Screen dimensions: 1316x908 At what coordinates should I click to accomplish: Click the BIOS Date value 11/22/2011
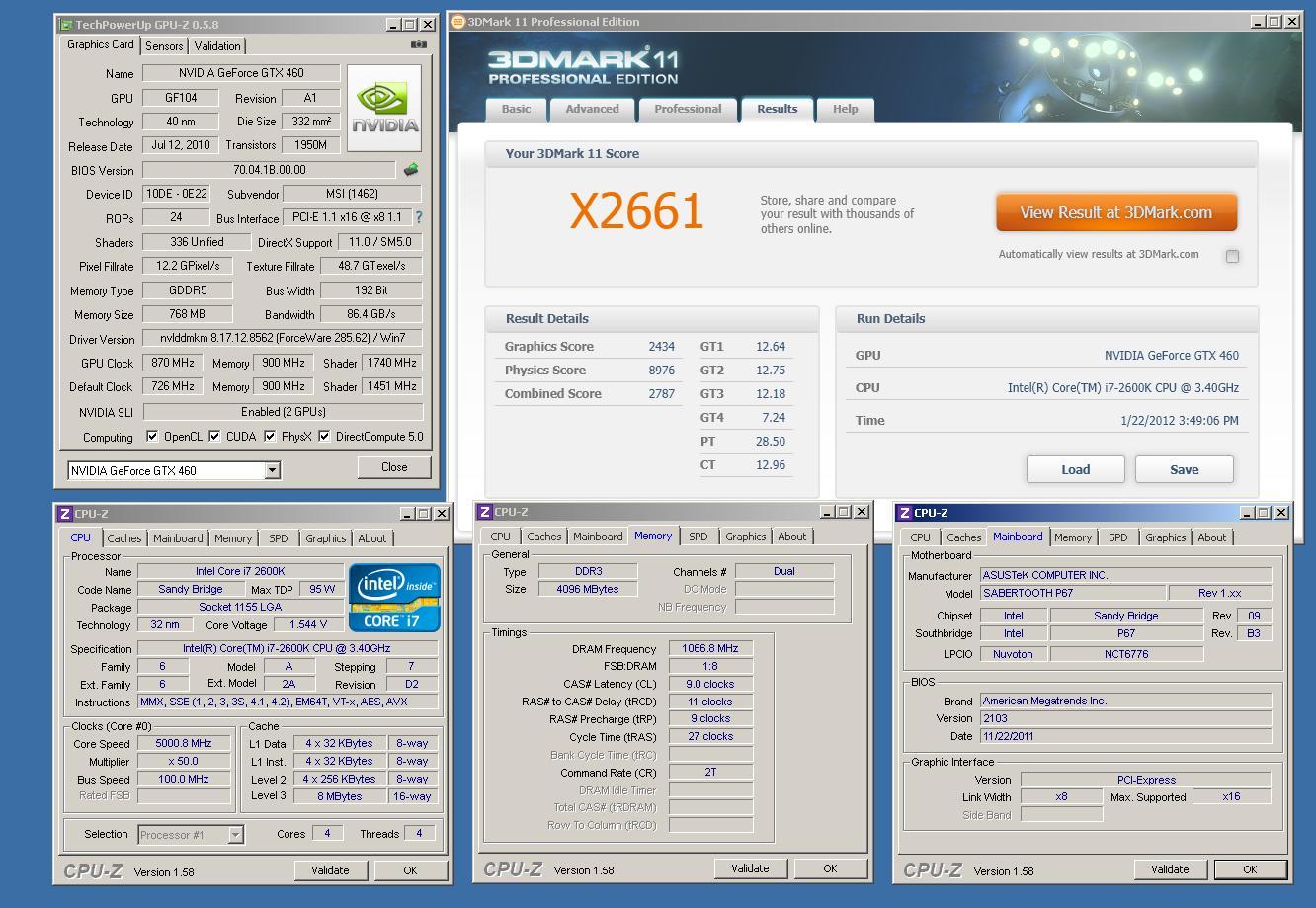(x=1125, y=736)
